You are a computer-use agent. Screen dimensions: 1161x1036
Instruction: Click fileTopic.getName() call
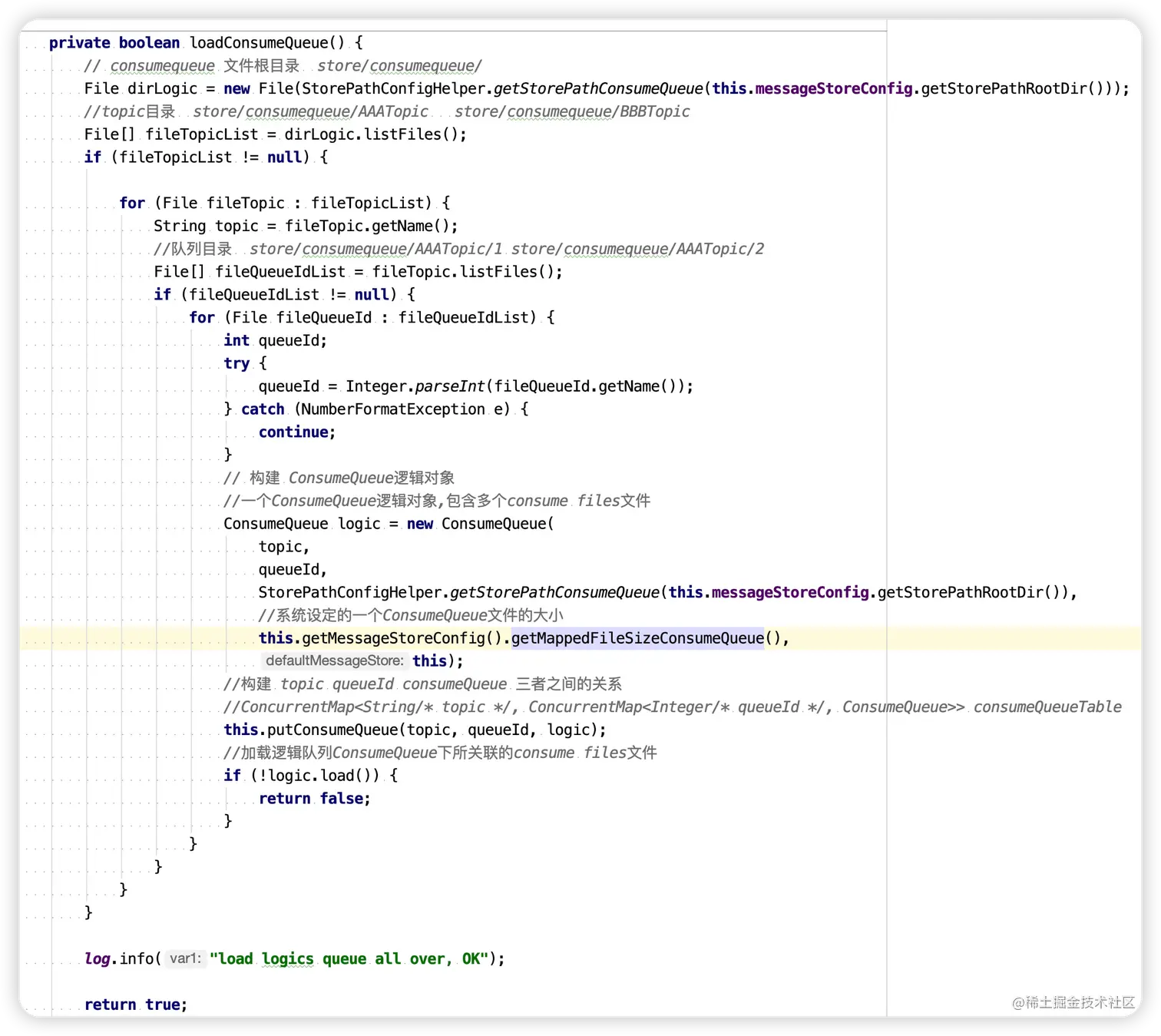(x=371, y=226)
